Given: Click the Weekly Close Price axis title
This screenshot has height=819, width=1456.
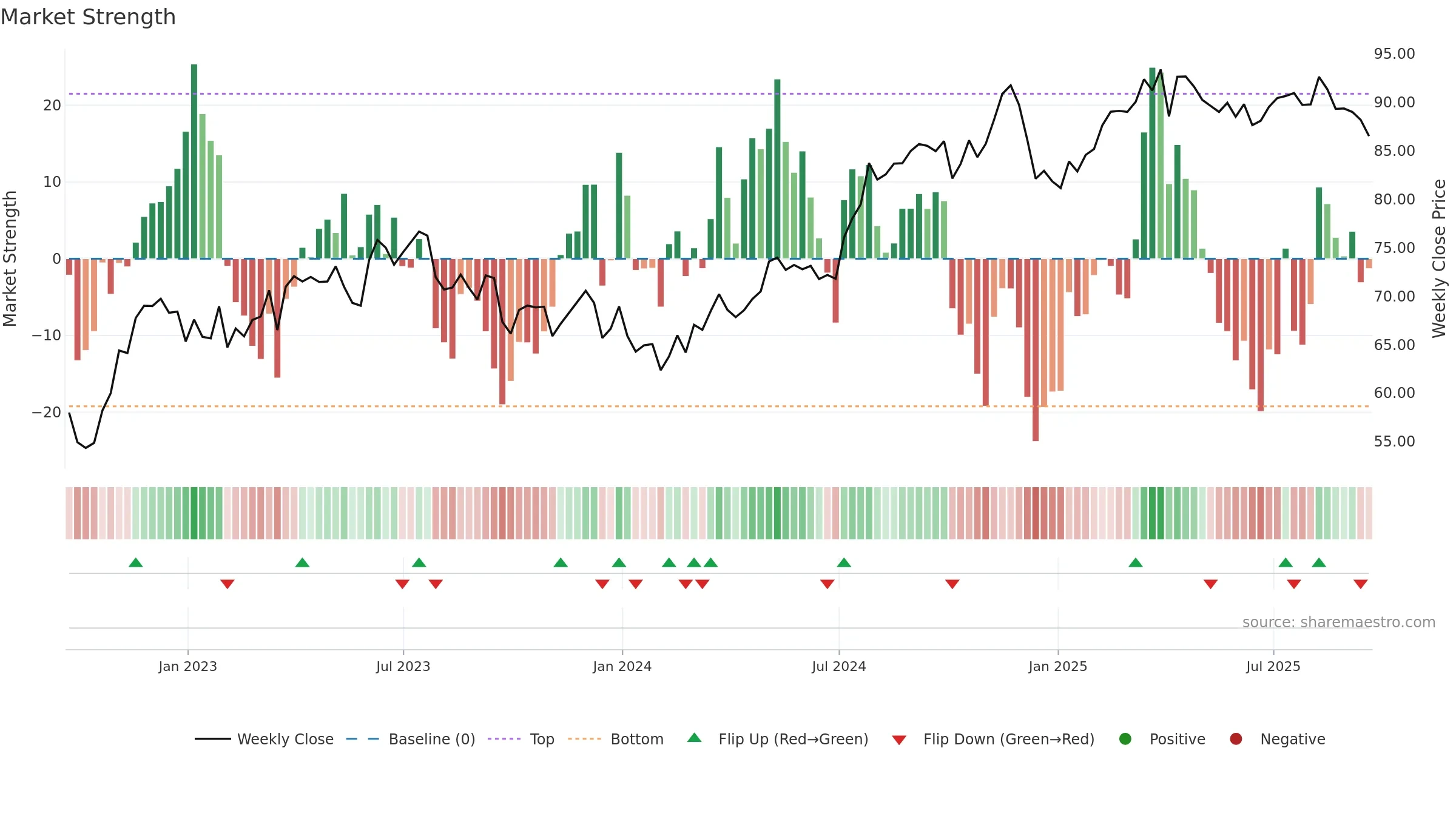Looking at the screenshot, I should [1439, 258].
